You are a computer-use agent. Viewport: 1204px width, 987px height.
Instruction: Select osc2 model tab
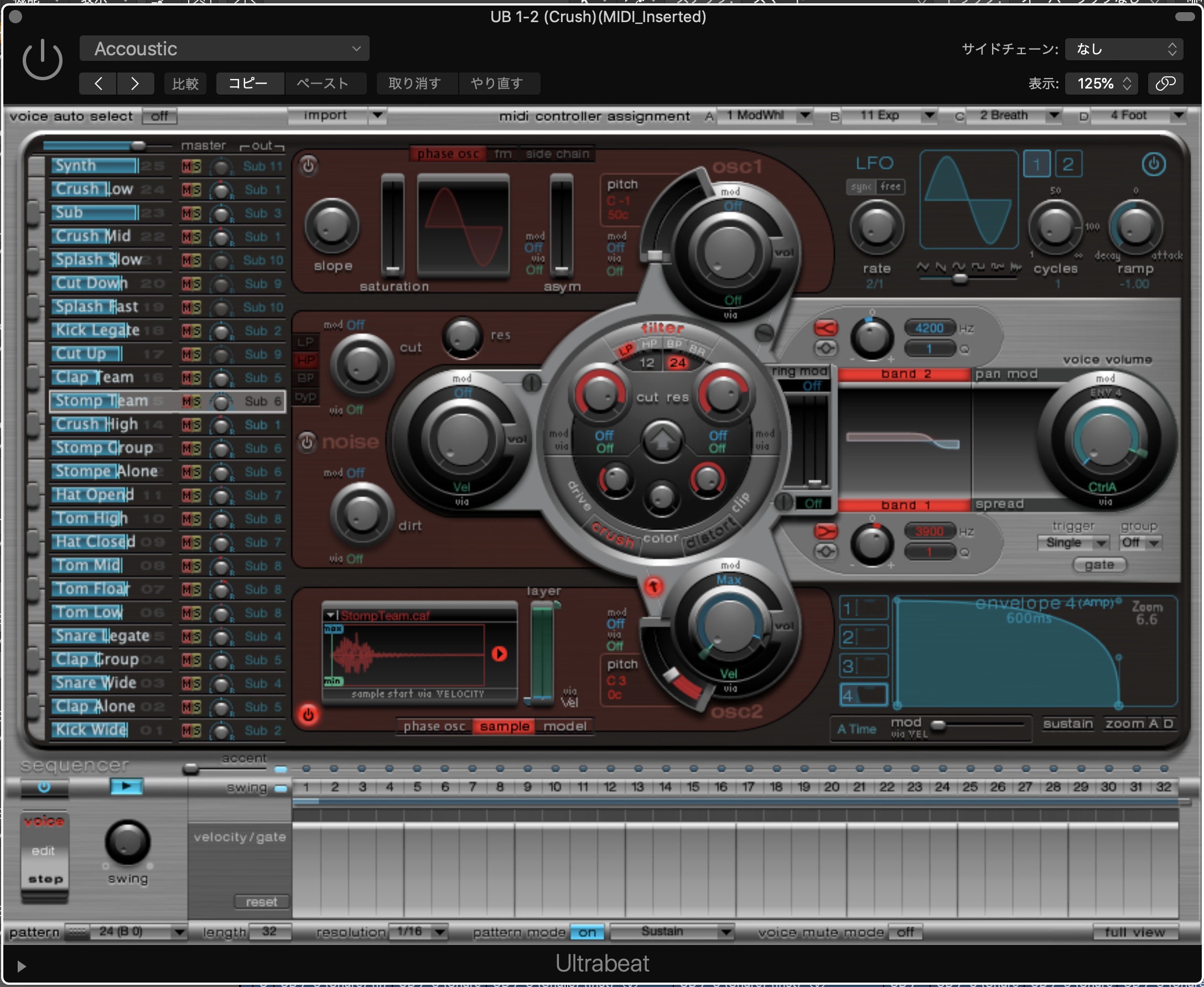click(564, 726)
